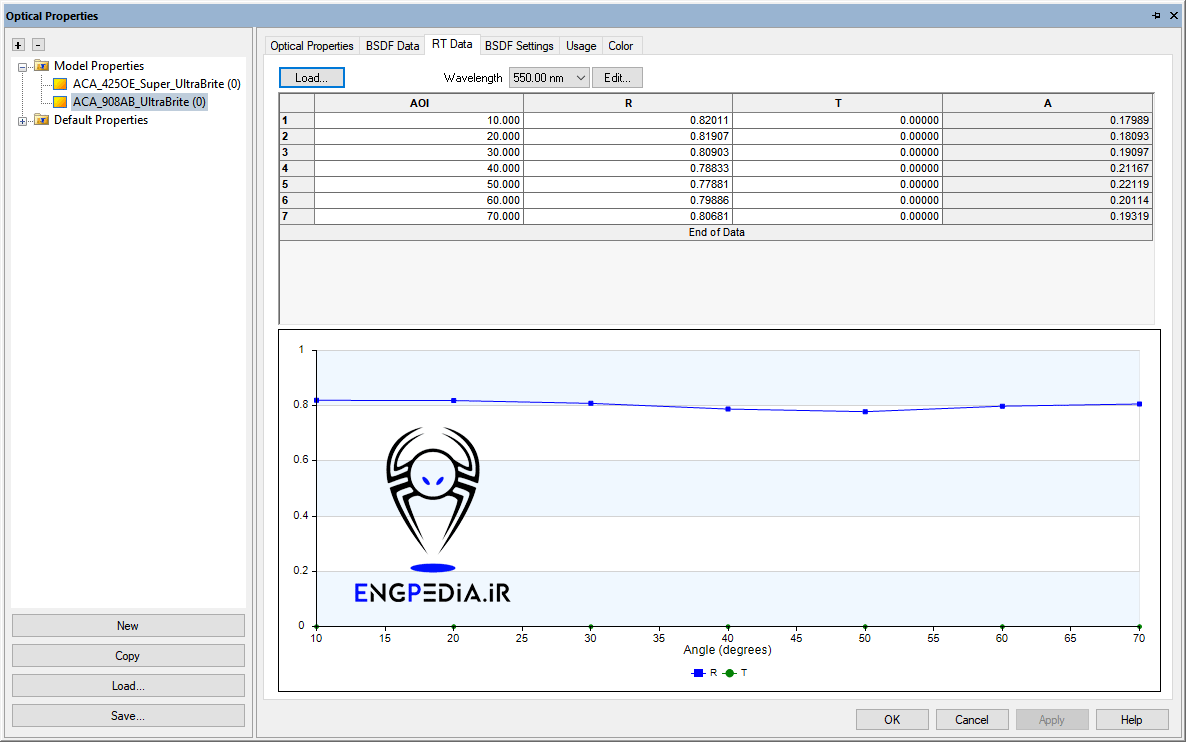The image size is (1186, 742).
Task: Confirm with the OK button
Action: [x=892, y=720]
